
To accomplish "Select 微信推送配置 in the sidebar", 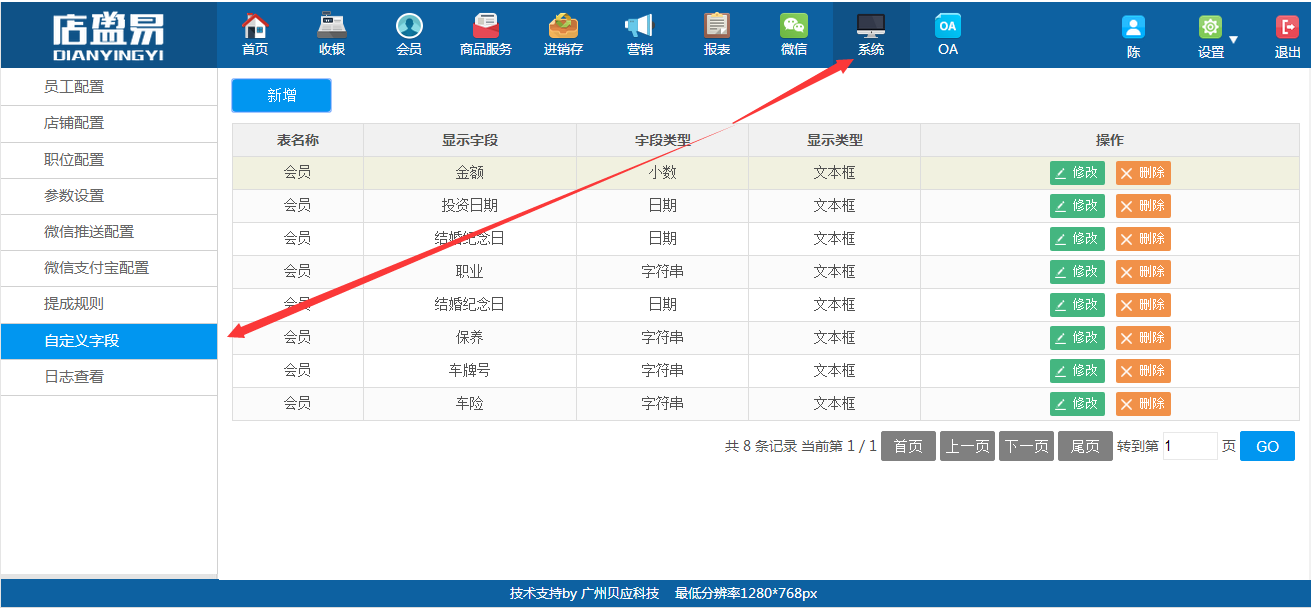I will tap(109, 232).
